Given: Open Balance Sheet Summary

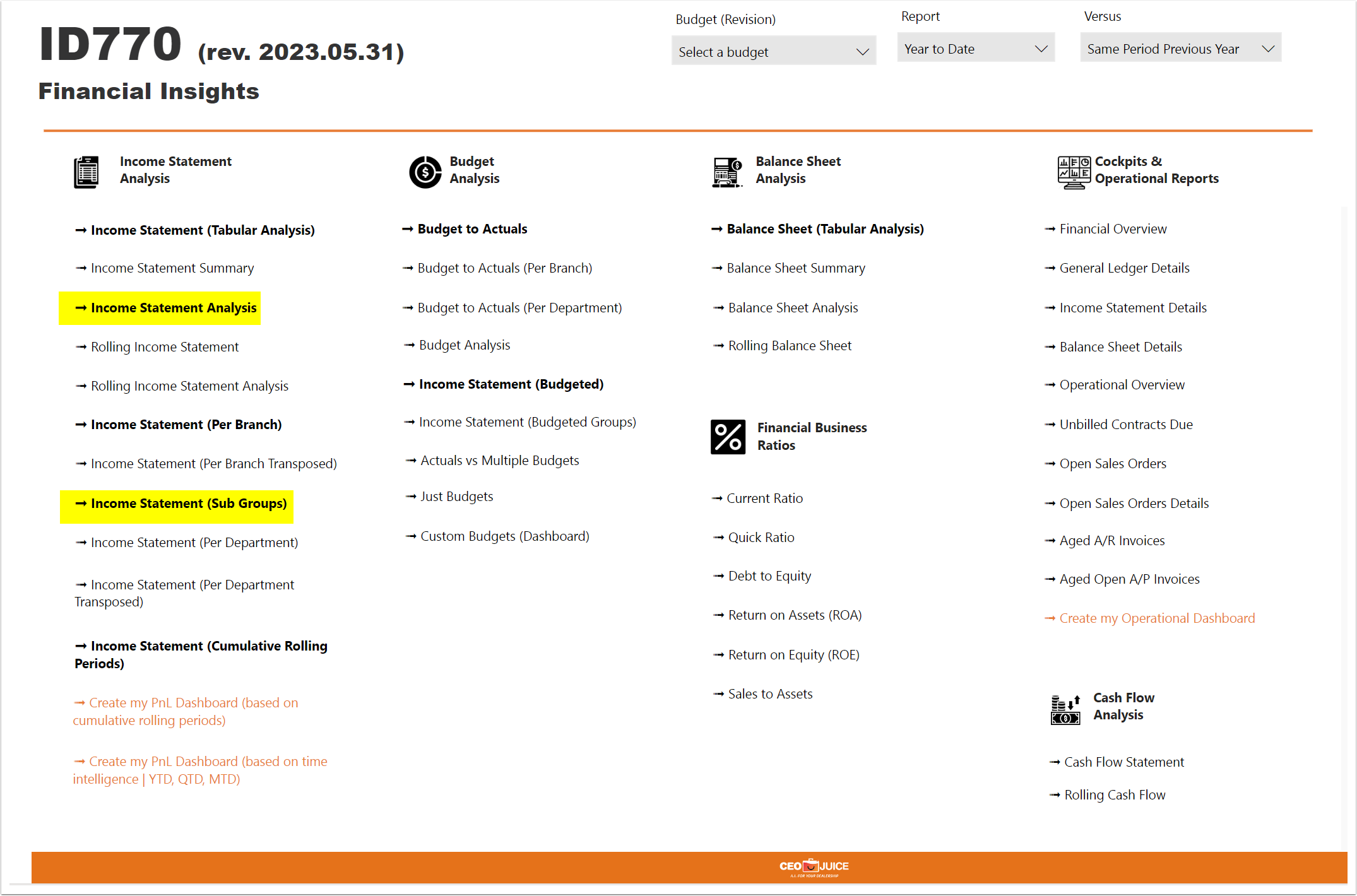Looking at the screenshot, I should point(788,268).
